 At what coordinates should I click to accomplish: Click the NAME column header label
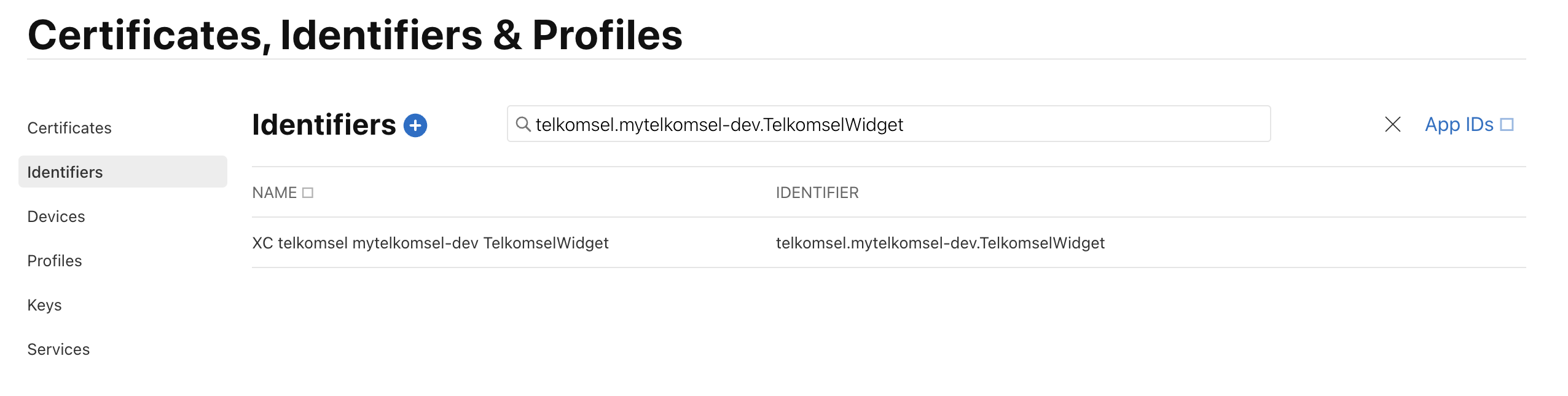pyautogui.click(x=274, y=193)
